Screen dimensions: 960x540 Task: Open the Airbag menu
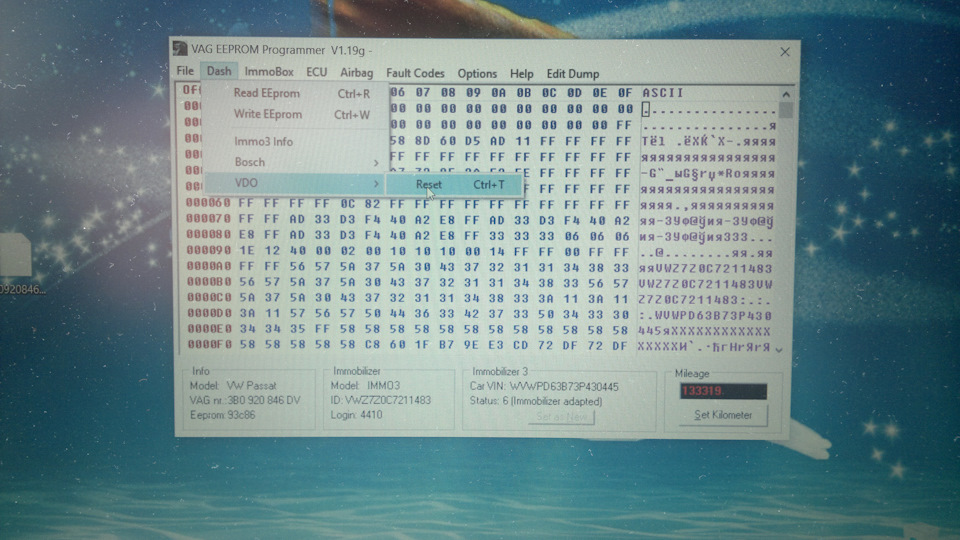coord(356,73)
